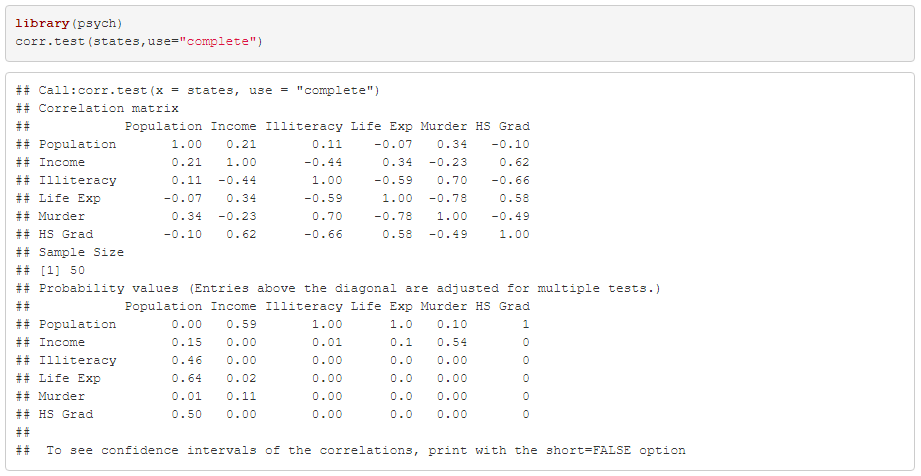The height and width of the screenshot is (476, 921).
Task: Click the psych package name in the code
Action: click(x=96, y=24)
